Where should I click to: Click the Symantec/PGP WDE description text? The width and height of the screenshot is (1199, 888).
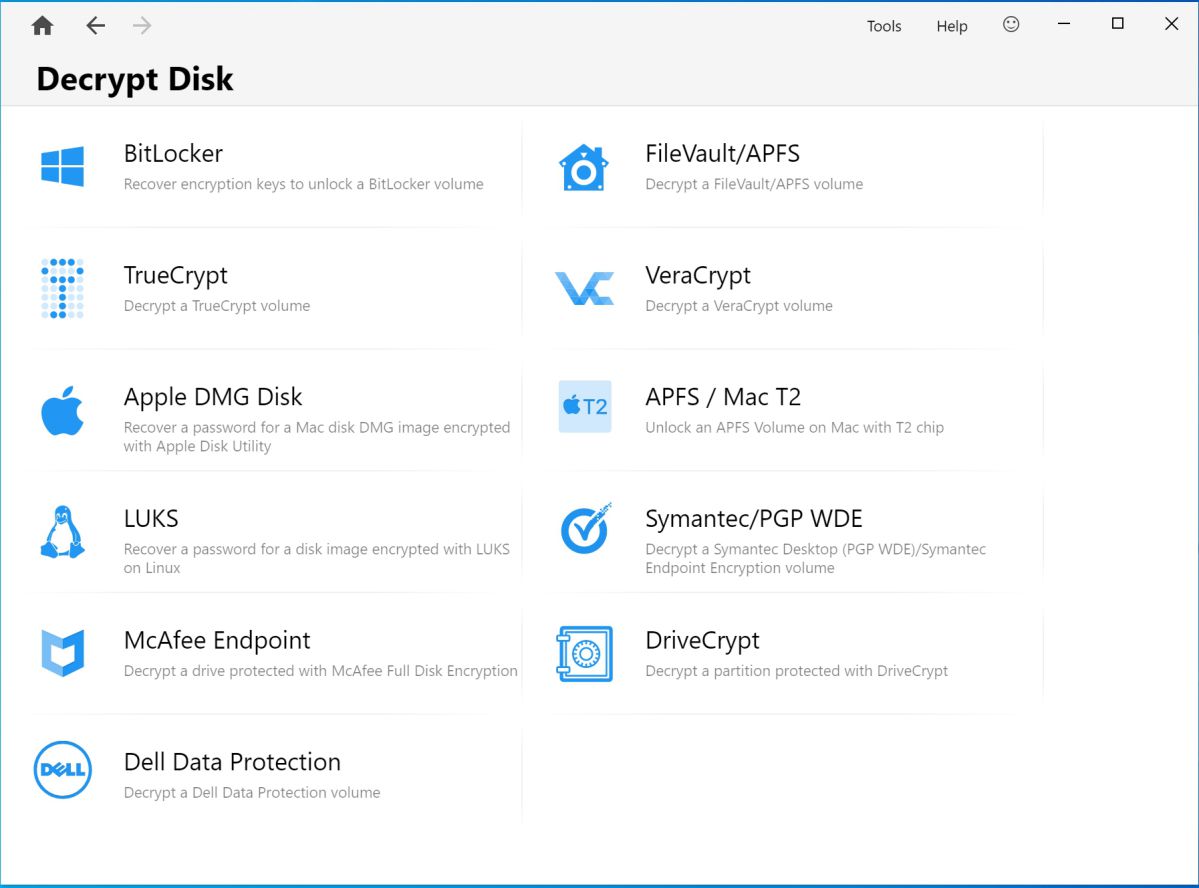[815, 559]
